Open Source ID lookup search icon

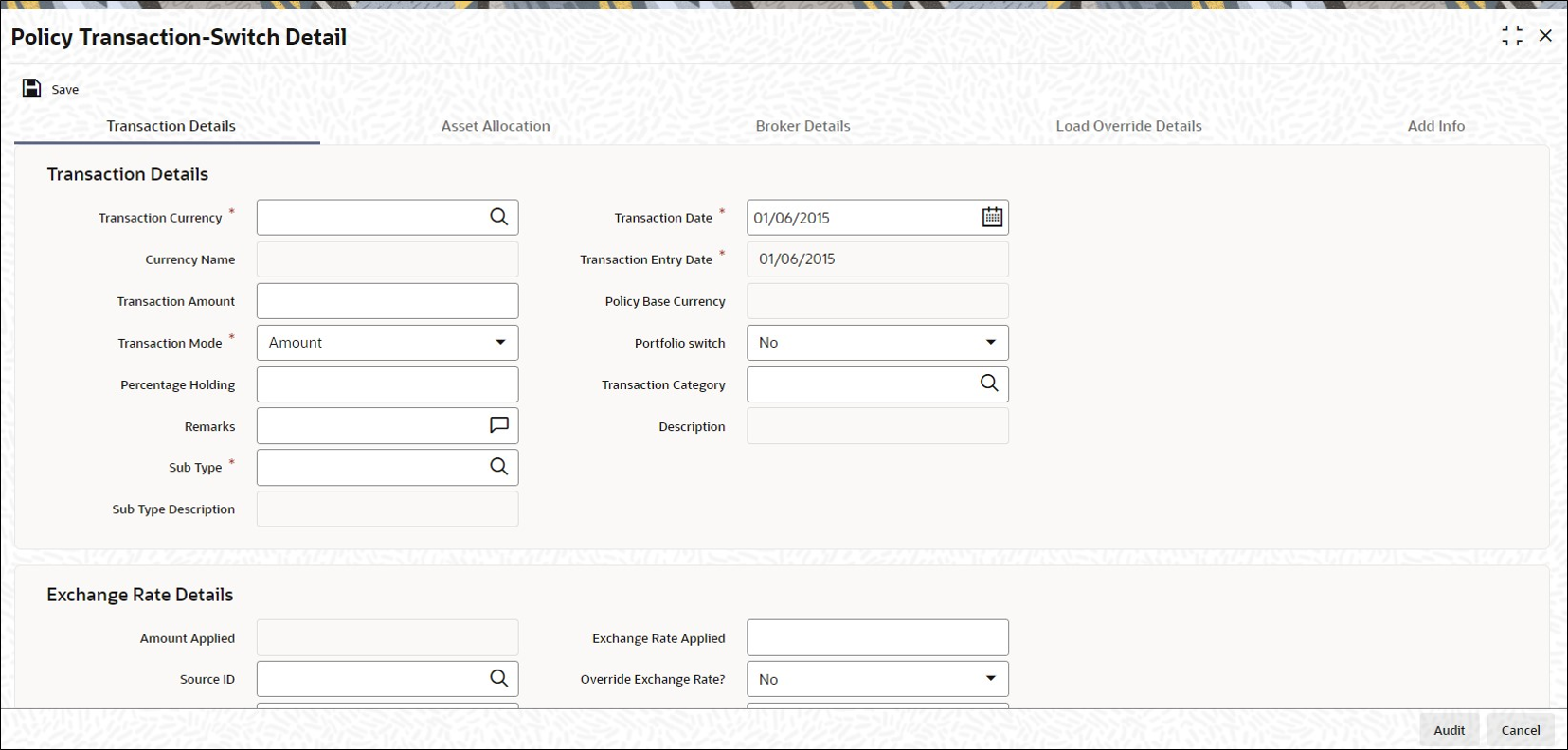498,678
